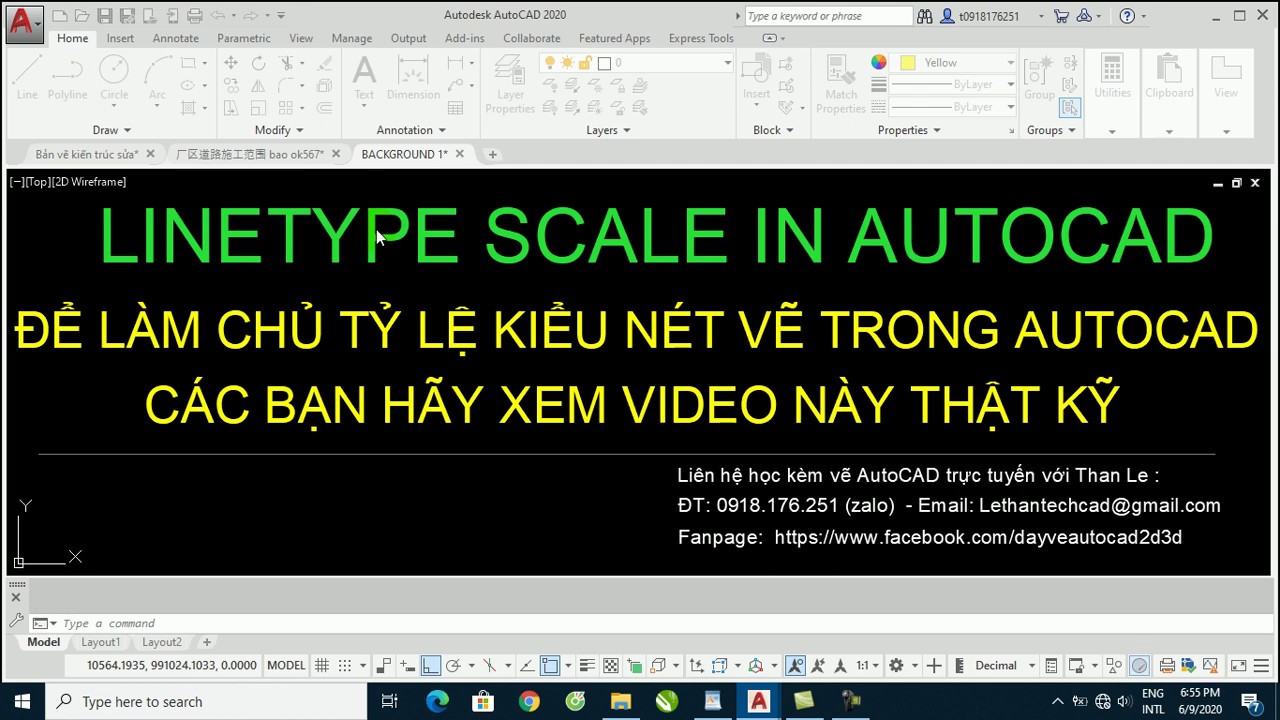This screenshot has height=720, width=1280.
Task: Open the Insert ribbon tab
Action: tap(120, 38)
